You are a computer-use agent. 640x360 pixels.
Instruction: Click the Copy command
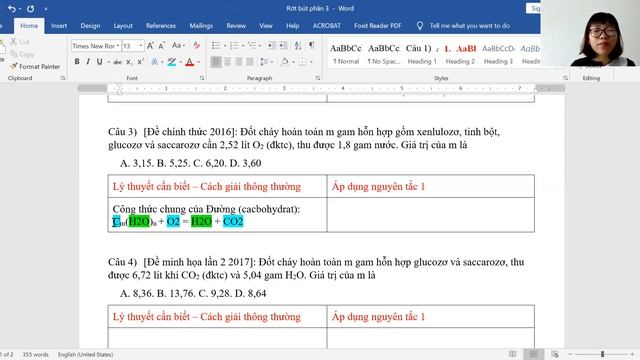(x=22, y=54)
